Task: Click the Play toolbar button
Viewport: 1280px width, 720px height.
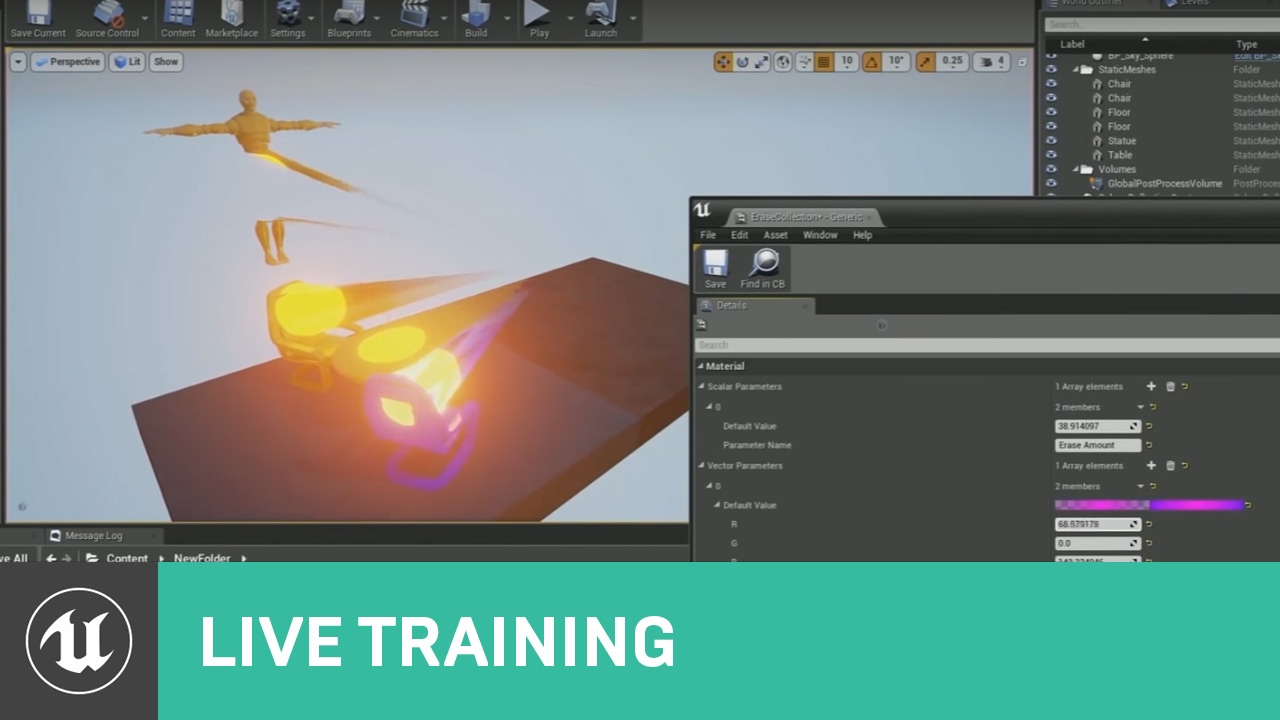Action: click(539, 20)
